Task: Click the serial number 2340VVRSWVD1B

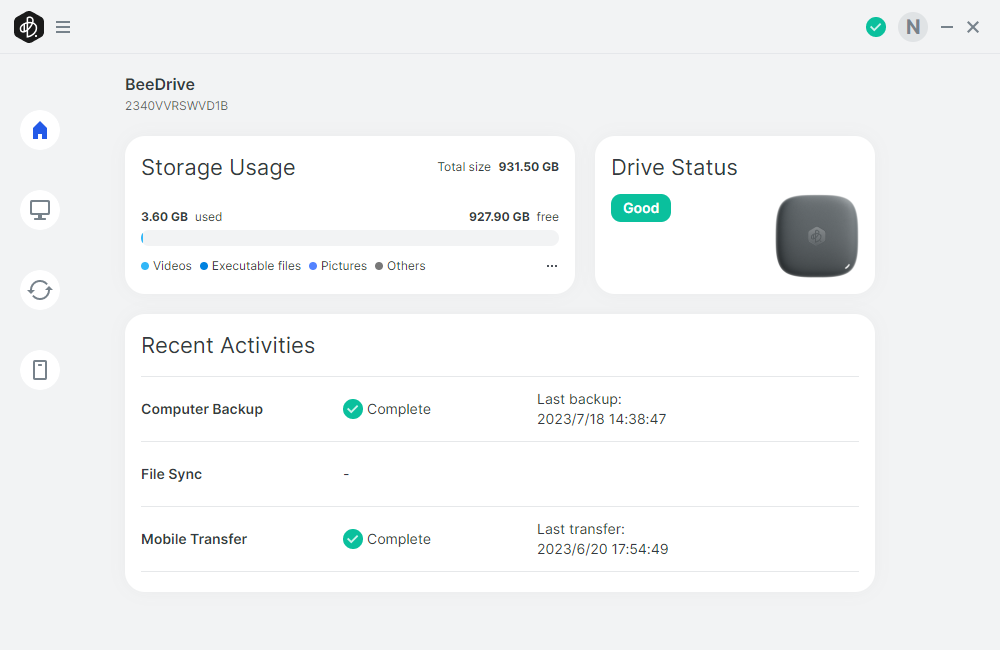Action: point(176,106)
